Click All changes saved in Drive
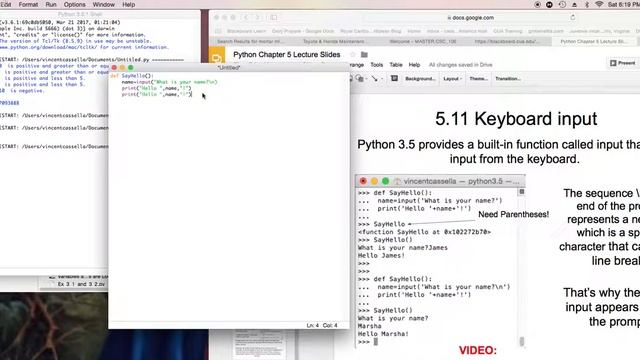The height and width of the screenshot is (360, 640). [x=460, y=64]
